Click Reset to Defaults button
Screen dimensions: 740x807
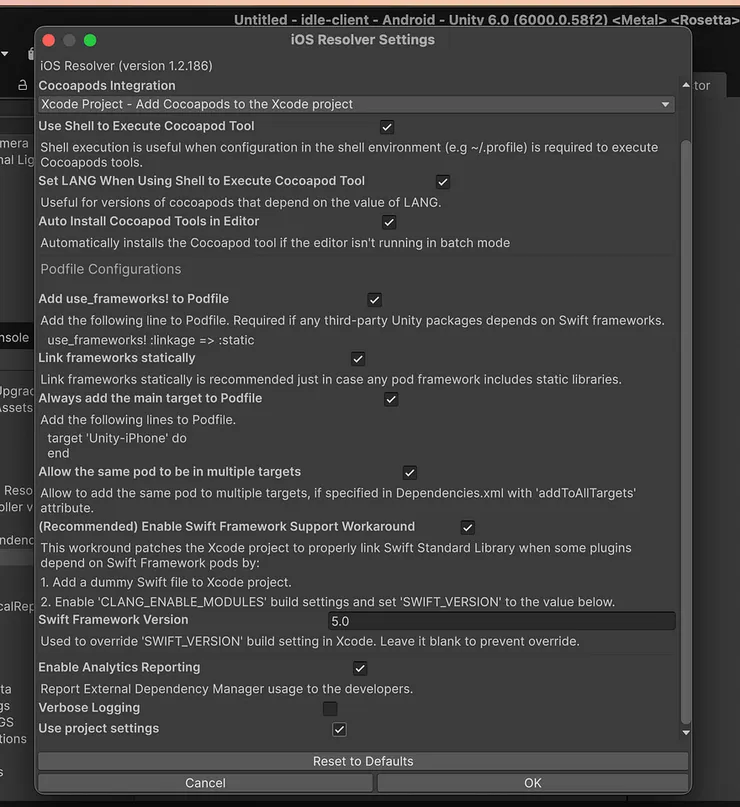click(x=363, y=761)
